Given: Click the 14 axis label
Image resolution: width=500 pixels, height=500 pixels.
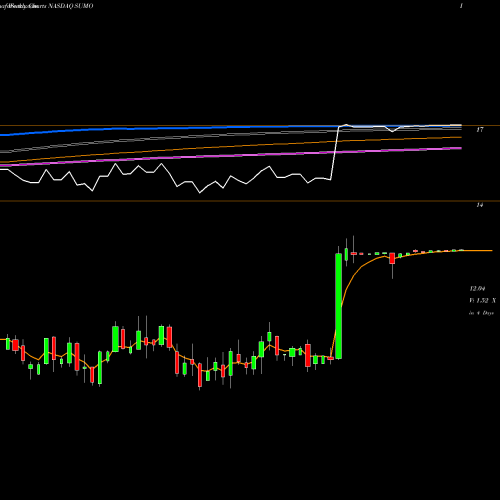Looking at the screenshot, I should [480, 205].
